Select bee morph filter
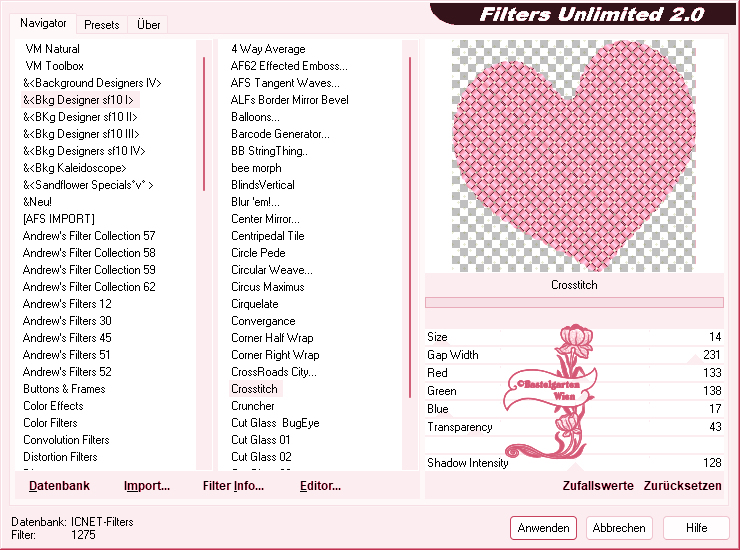 click(256, 168)
